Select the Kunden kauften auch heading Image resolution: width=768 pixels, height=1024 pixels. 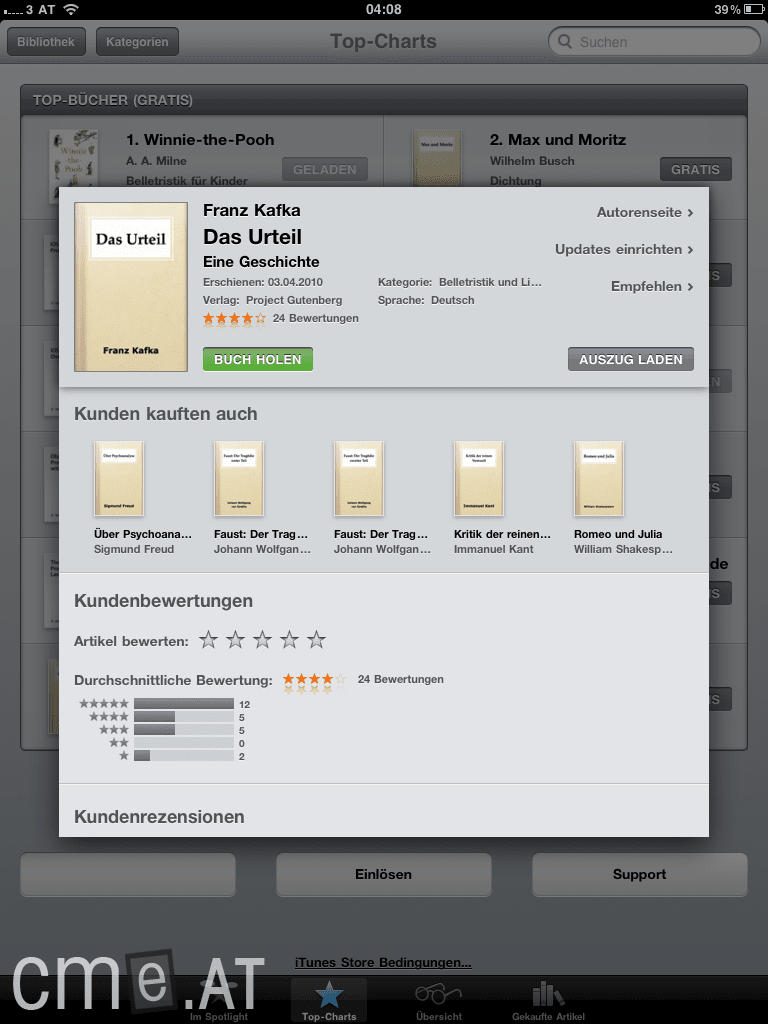click(x=166, y=414)
